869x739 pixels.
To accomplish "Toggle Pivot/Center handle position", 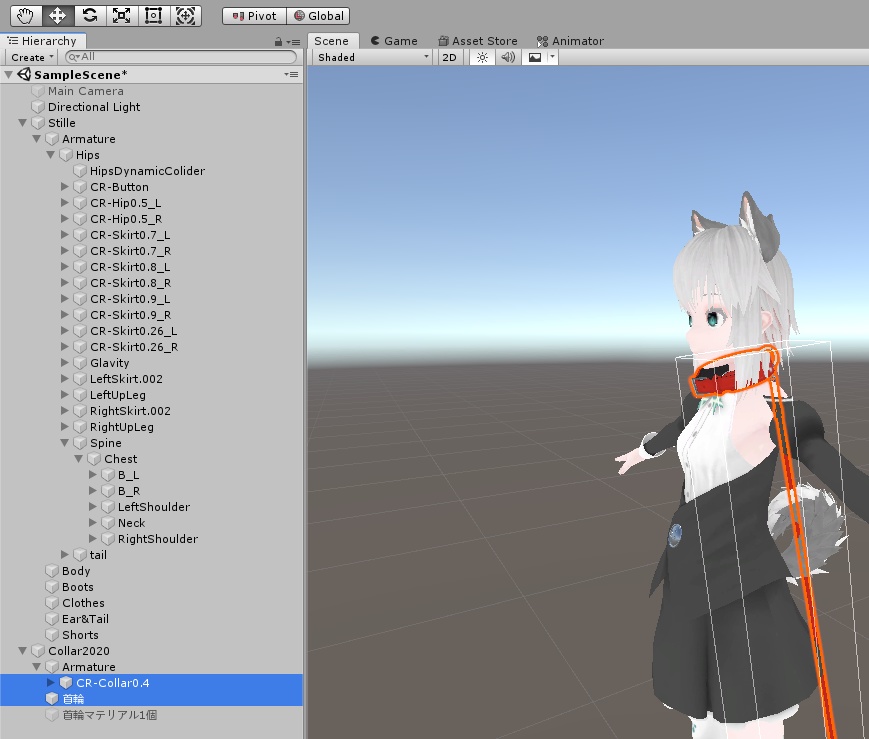I will pos(254,16).
